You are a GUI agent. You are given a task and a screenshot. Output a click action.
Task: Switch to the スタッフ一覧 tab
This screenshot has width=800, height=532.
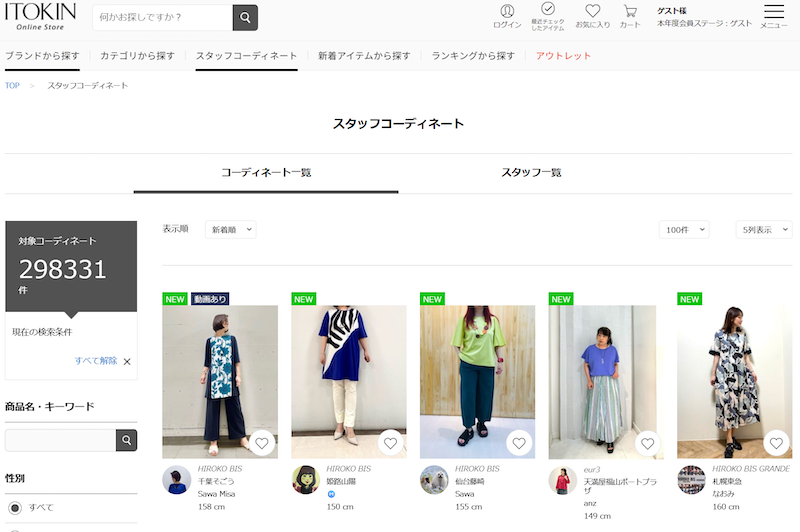531,173
